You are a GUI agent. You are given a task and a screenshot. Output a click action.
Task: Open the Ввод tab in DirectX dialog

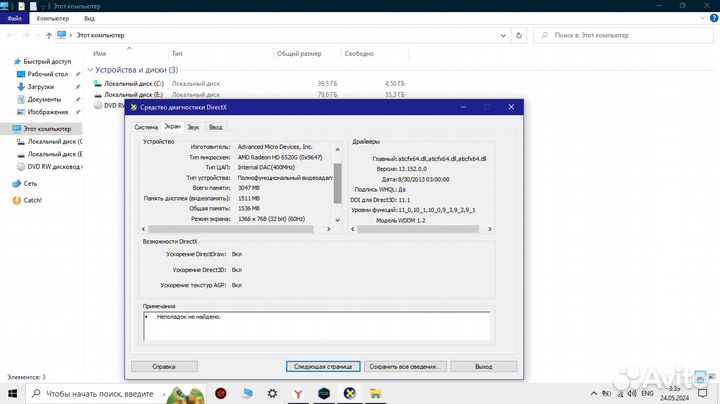[x=216, y=127]
